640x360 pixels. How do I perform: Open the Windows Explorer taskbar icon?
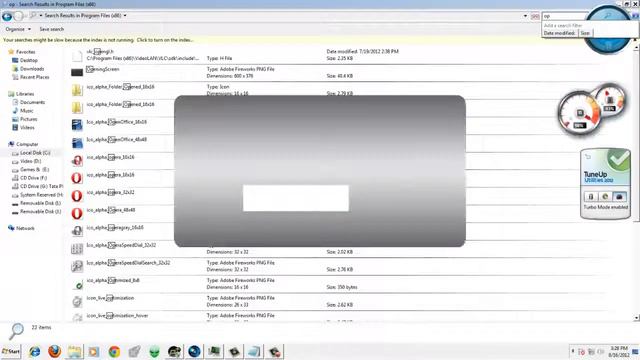[74, 351]
